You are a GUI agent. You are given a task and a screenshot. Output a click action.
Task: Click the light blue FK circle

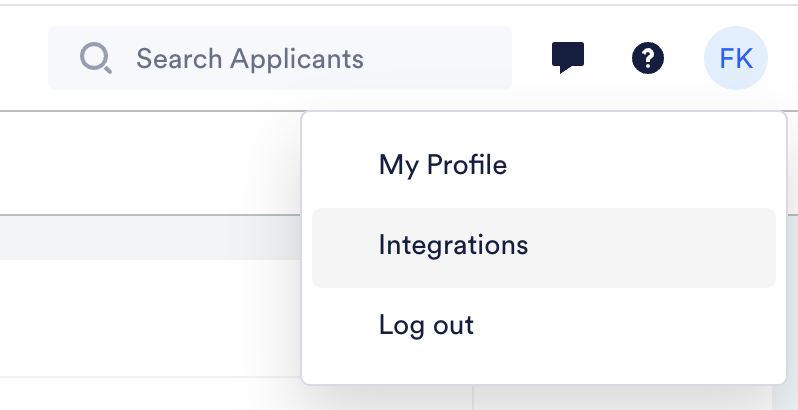pos(735,58)
